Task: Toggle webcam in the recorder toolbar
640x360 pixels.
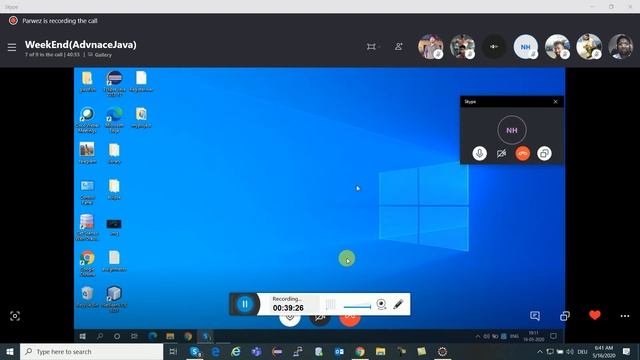Action: click(x=381, y=304)
